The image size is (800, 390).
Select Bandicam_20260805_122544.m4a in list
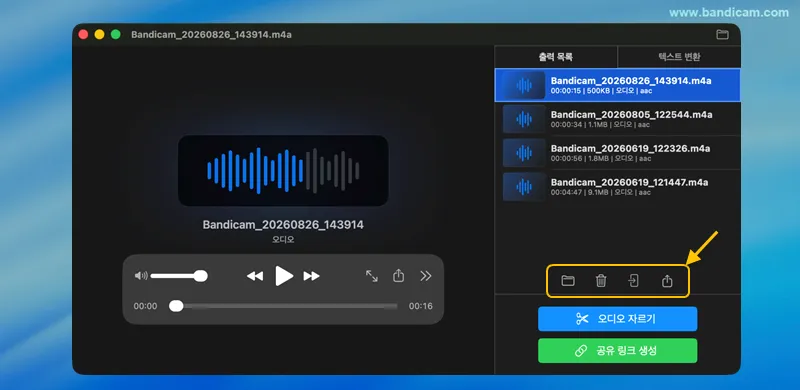coord(618,119)
